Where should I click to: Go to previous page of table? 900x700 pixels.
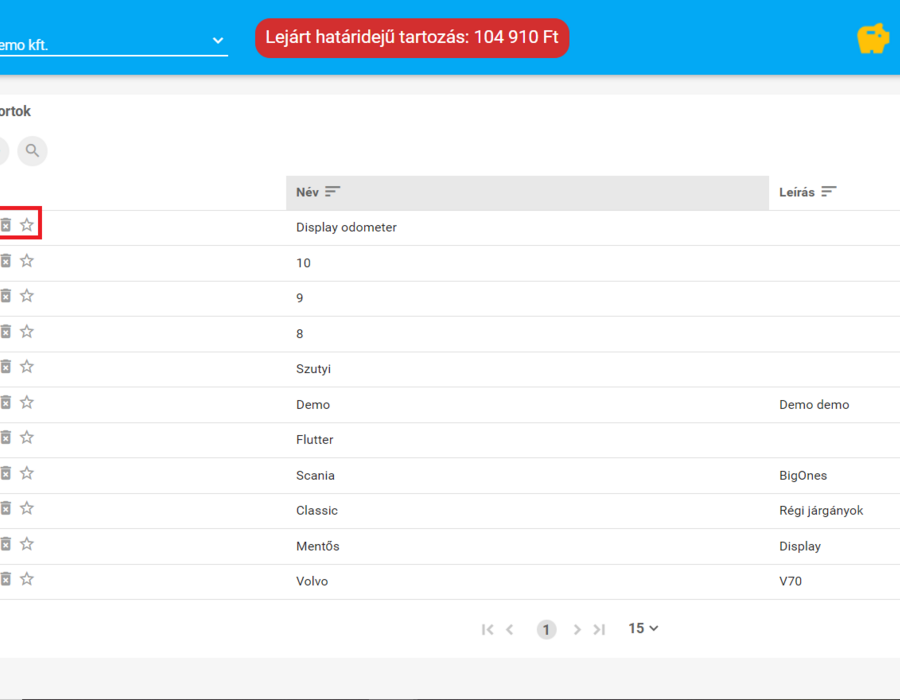(x=510, y=629)
